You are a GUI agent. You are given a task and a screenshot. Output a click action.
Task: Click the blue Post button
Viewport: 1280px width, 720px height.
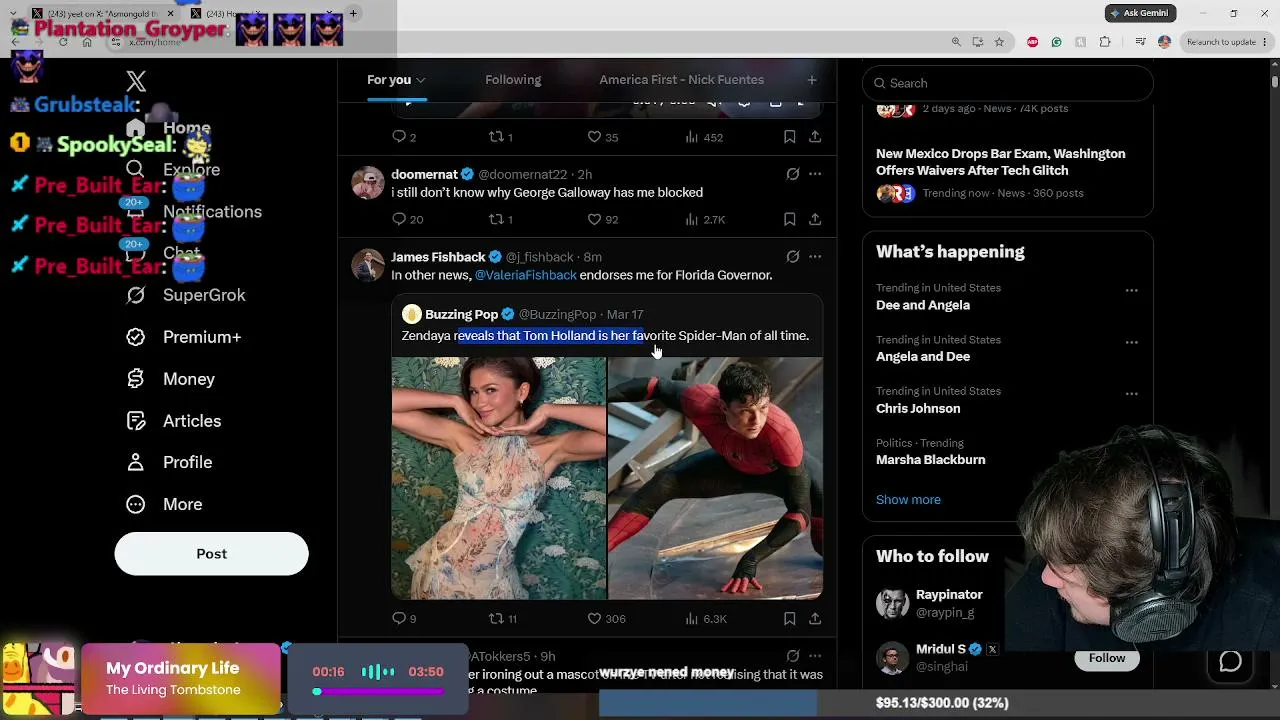[x=211, y=554]
